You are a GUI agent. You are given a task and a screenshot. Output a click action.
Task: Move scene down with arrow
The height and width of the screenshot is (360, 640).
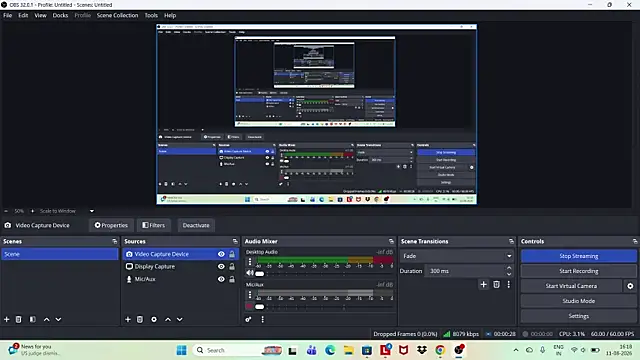click(58, 319)
